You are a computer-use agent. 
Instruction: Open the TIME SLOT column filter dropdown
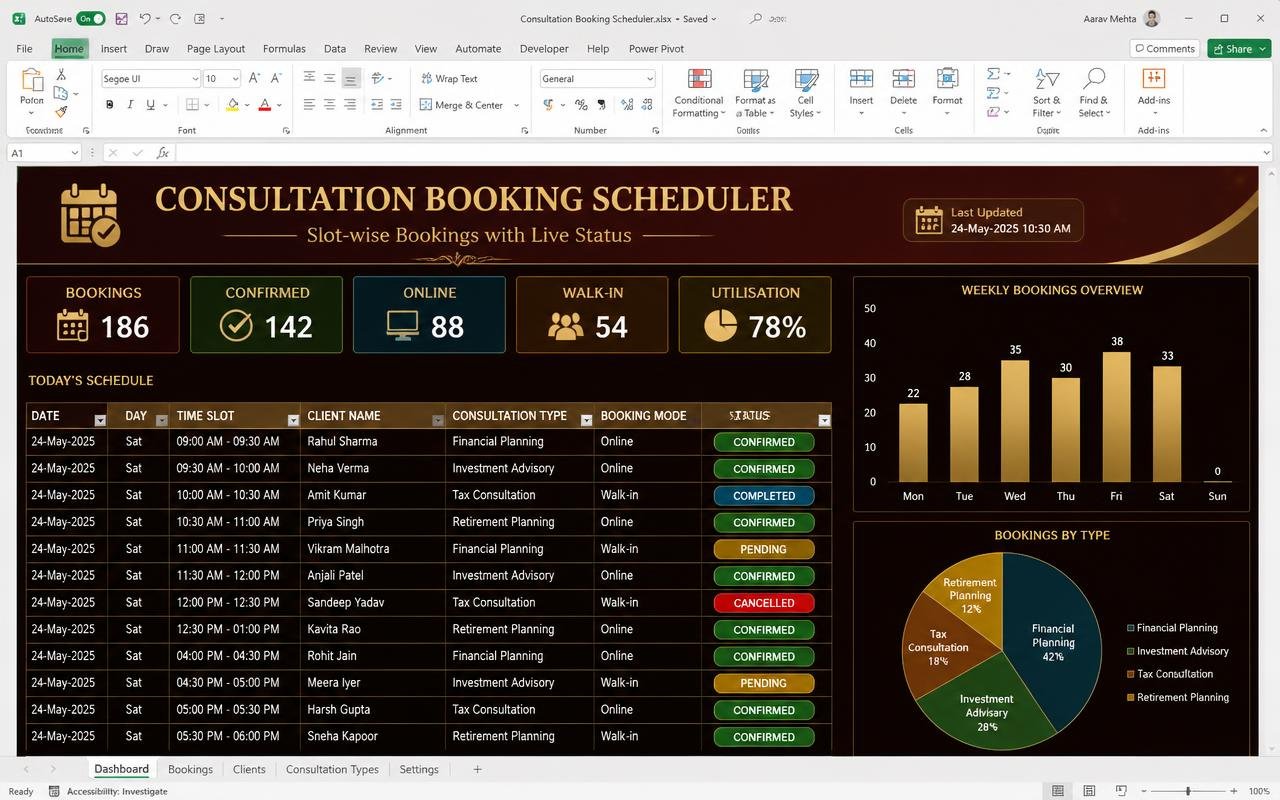293,420
